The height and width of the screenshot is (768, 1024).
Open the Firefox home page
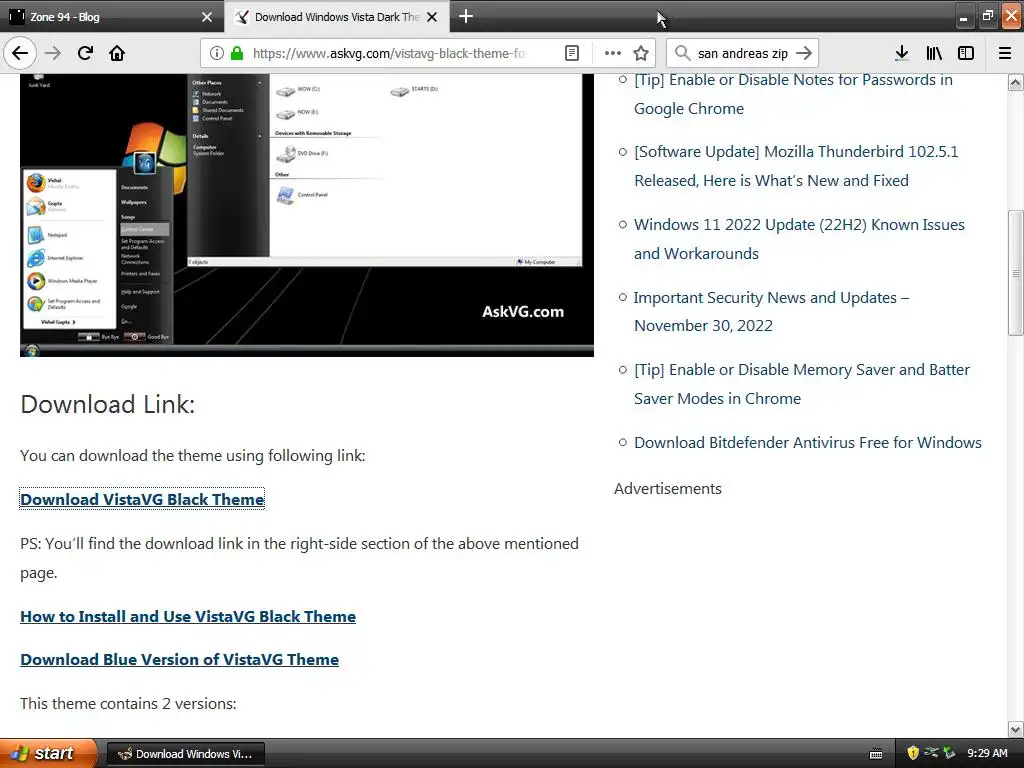pos(117,53)
